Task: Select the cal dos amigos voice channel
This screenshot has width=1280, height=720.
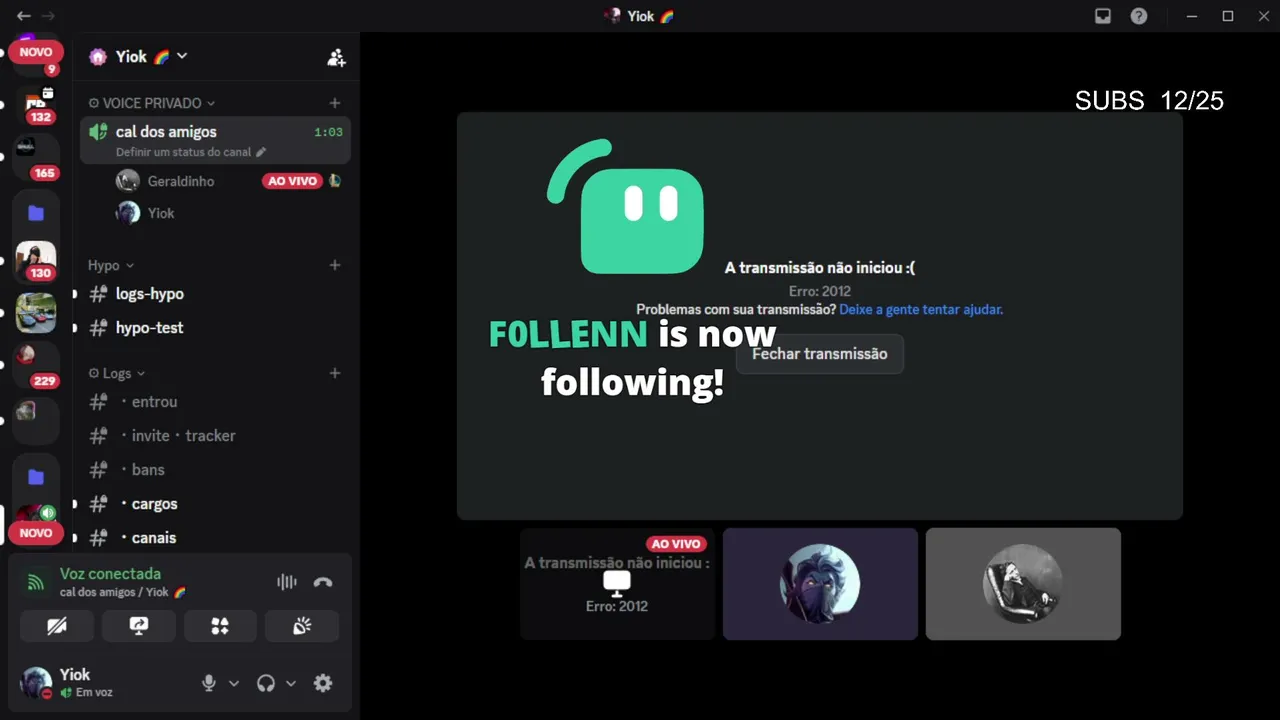Action: pos(215,140)
